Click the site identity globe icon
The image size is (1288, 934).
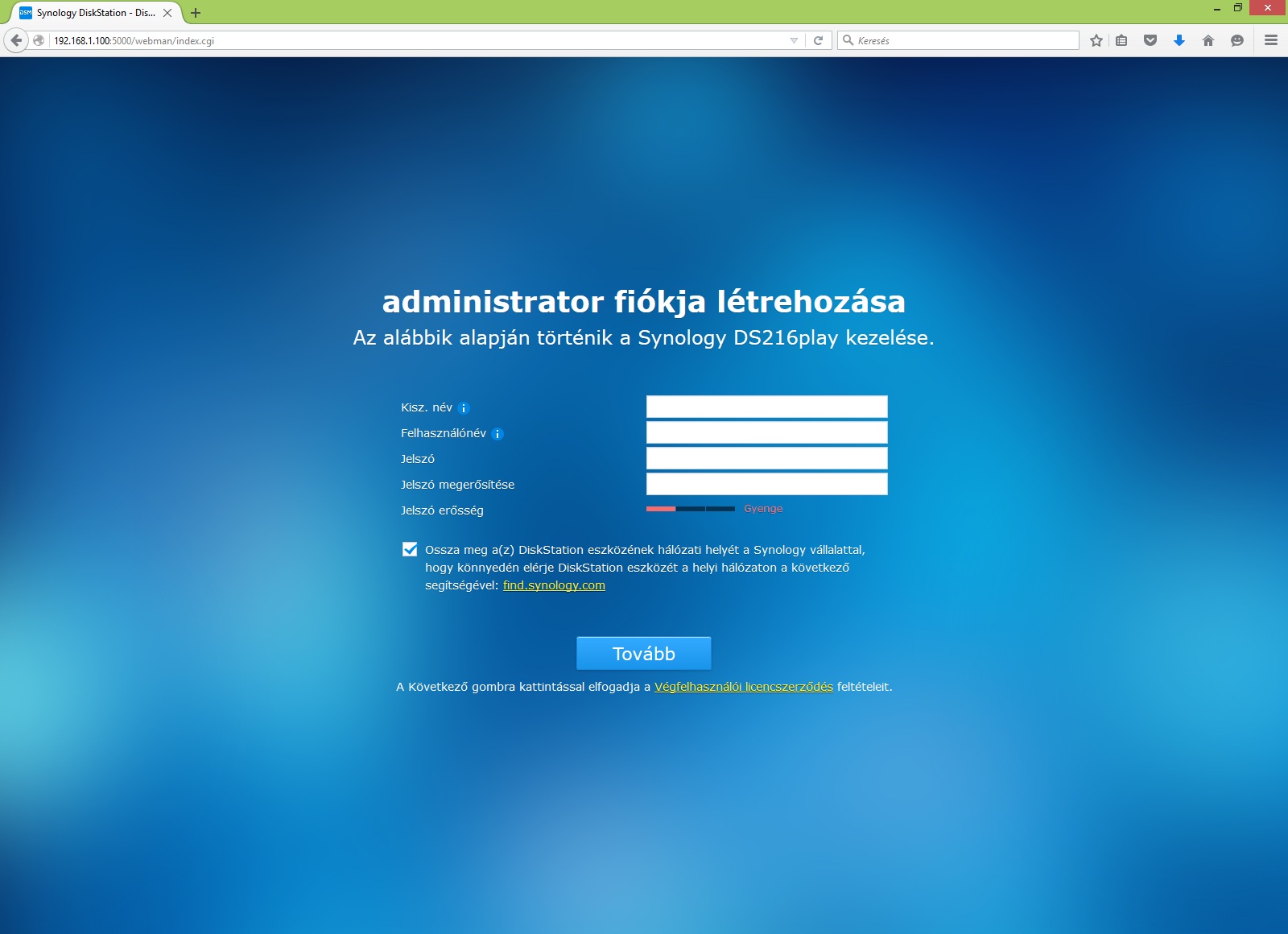(x=39, y=40)
